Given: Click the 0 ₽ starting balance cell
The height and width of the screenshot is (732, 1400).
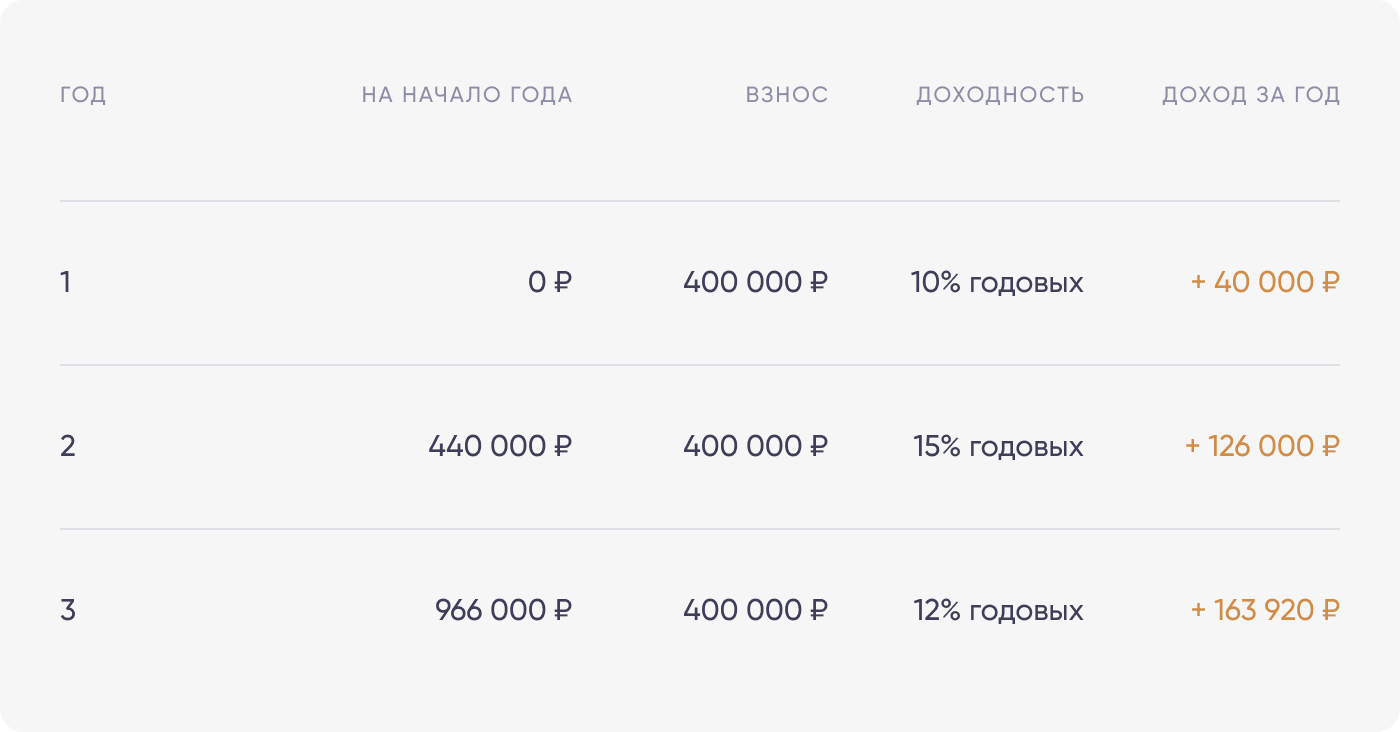Looking at the screenshot, I should [x=550, y=283].
